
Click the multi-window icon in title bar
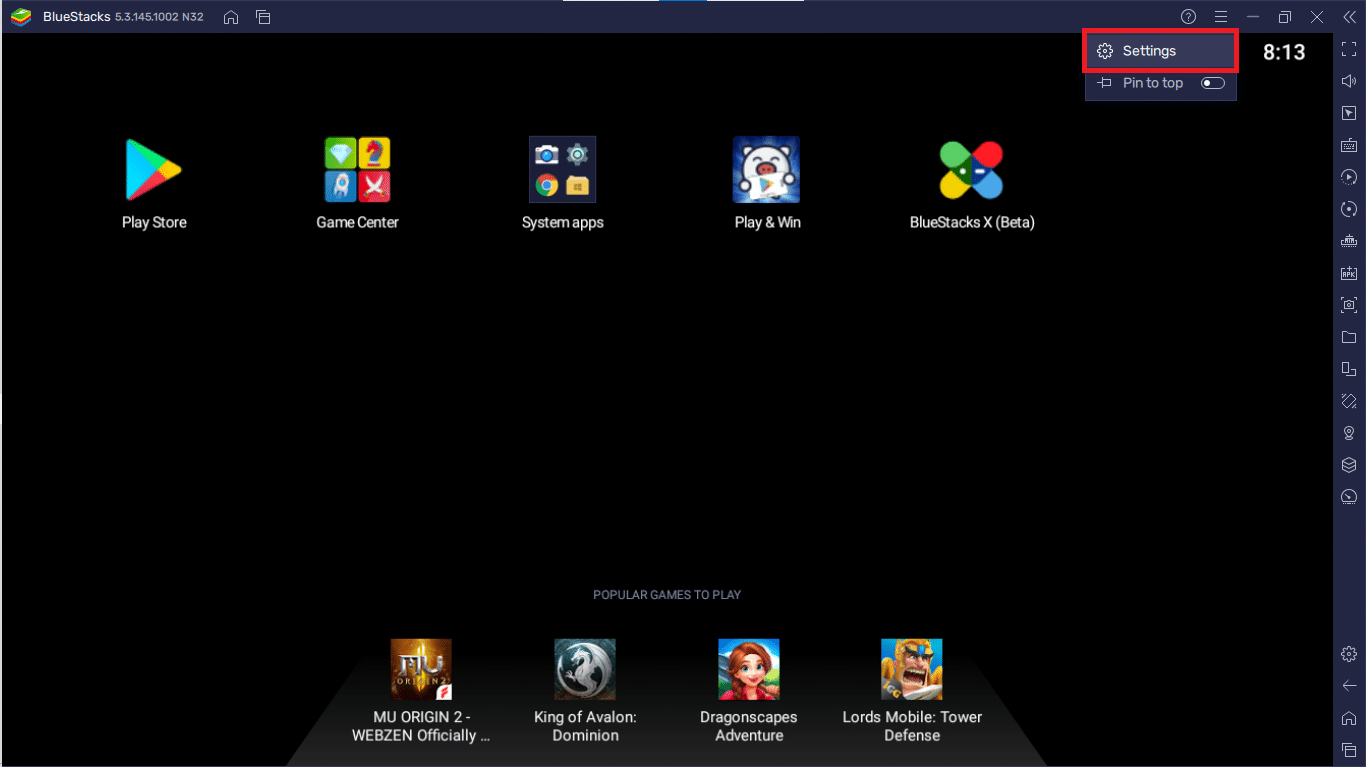[263, 17]
